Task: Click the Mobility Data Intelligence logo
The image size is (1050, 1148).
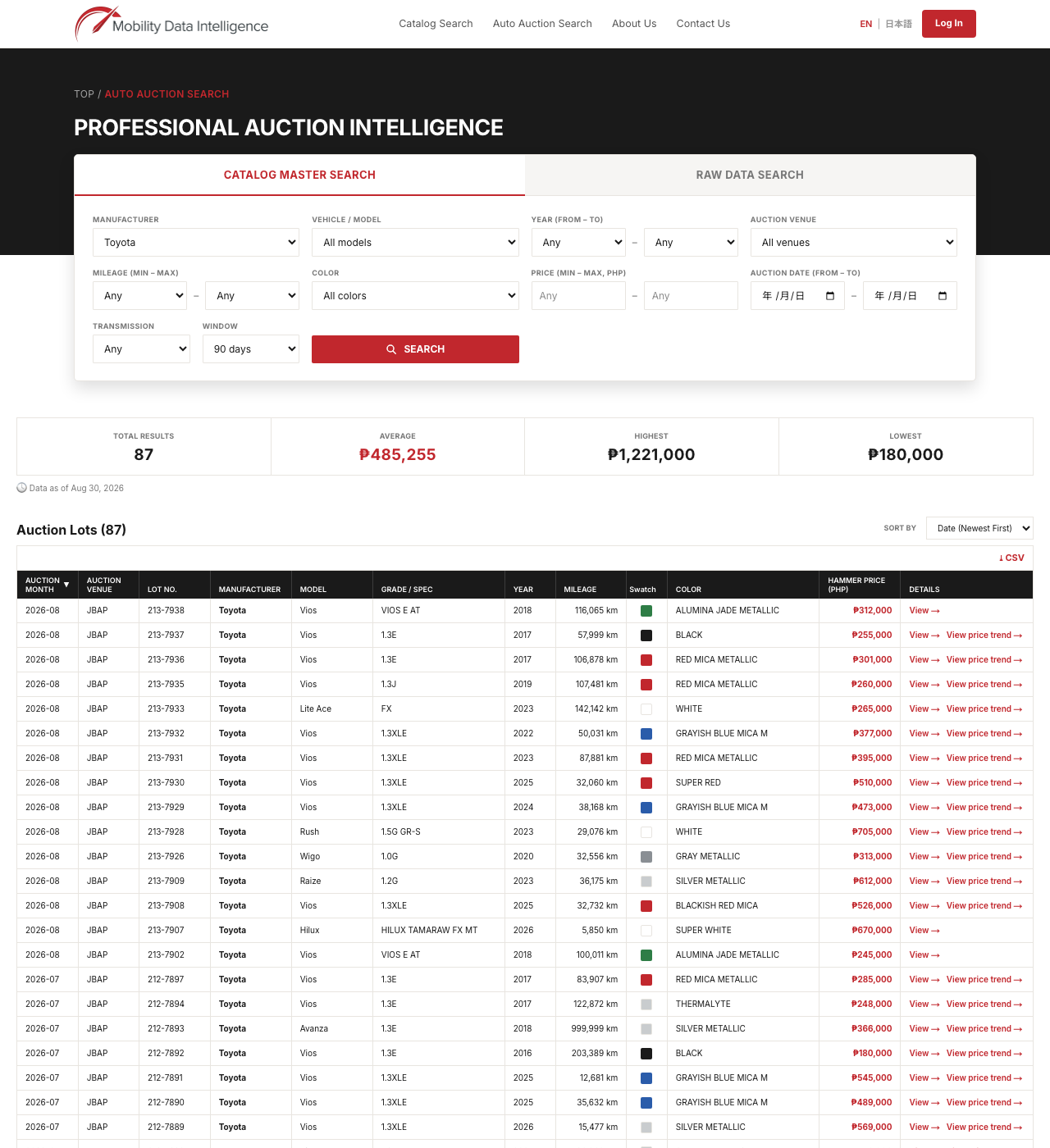Action: (x=171, y=24)
